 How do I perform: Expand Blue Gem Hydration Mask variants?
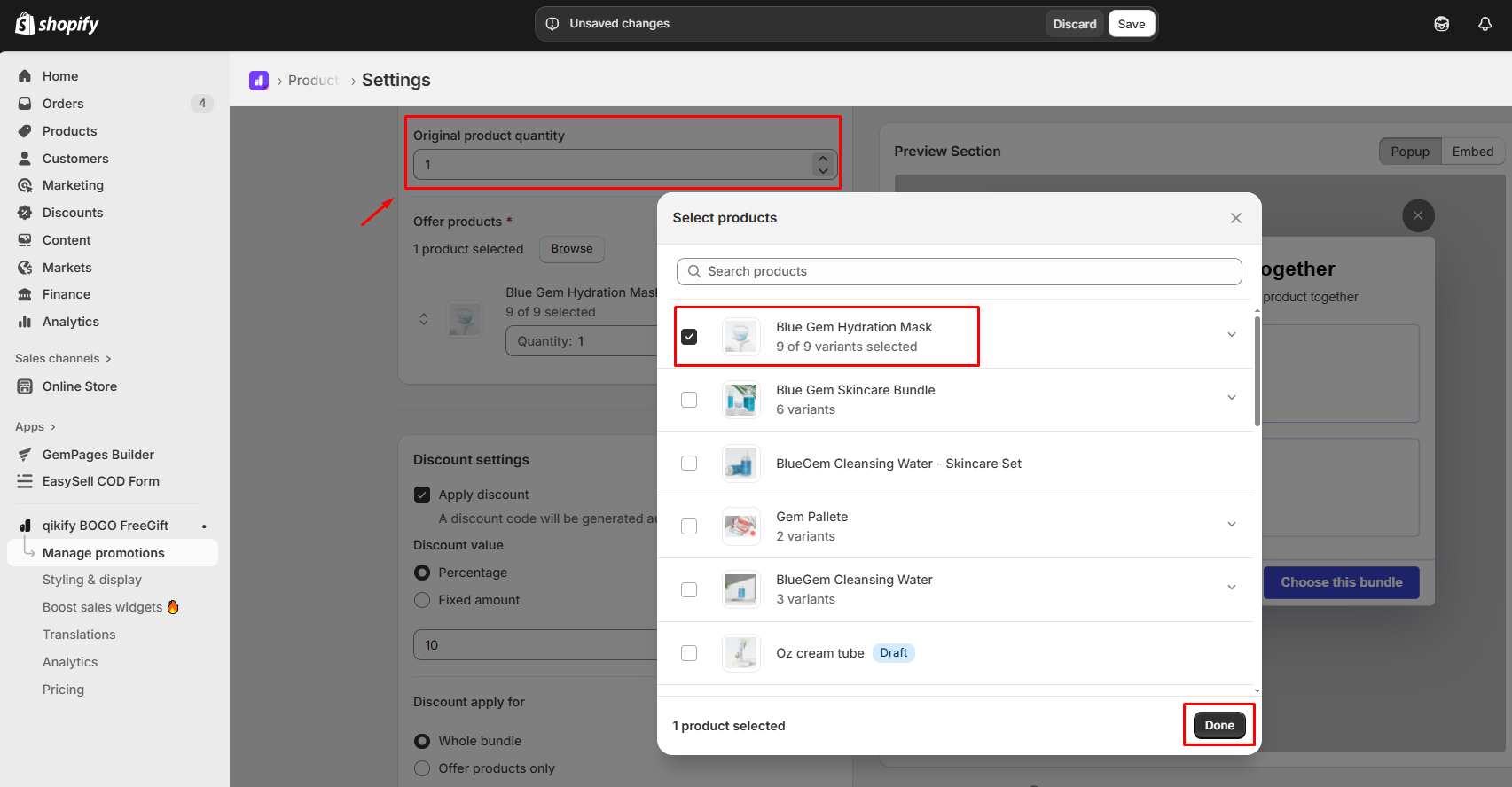1231,335
